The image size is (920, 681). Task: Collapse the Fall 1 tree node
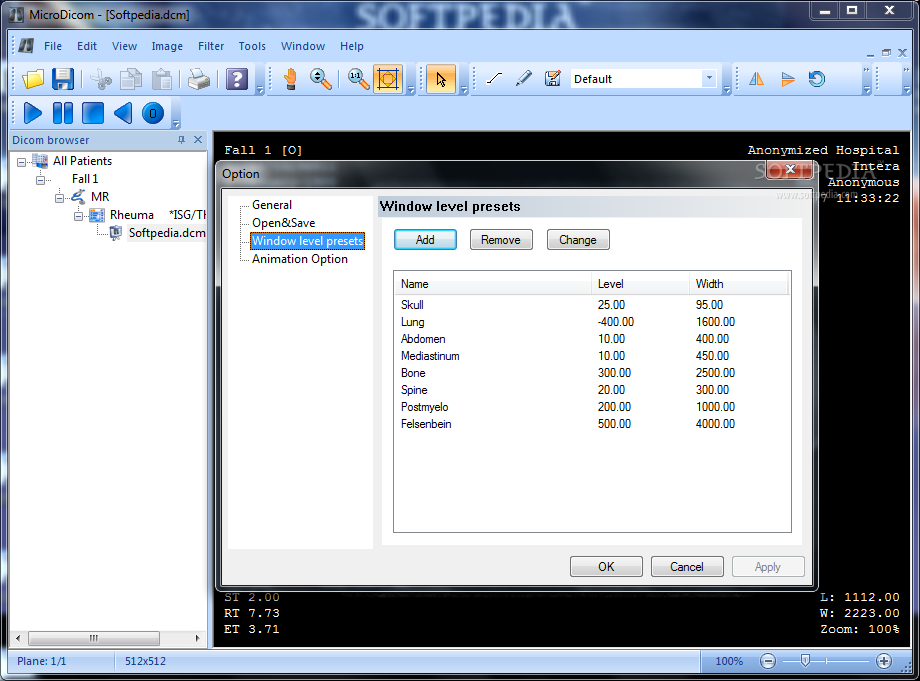click(40, 180)
